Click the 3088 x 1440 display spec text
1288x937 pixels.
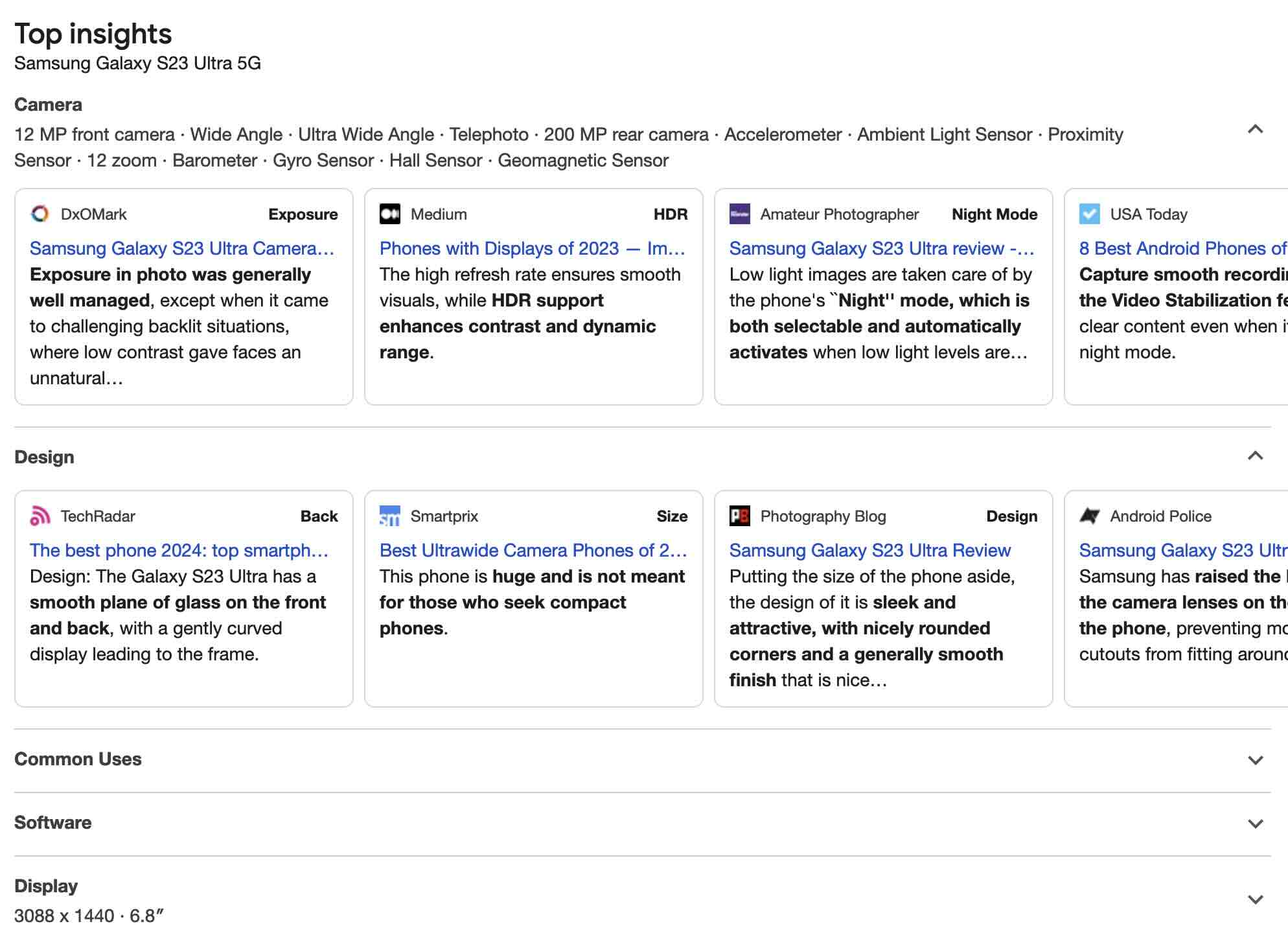(x=64, y=916)
